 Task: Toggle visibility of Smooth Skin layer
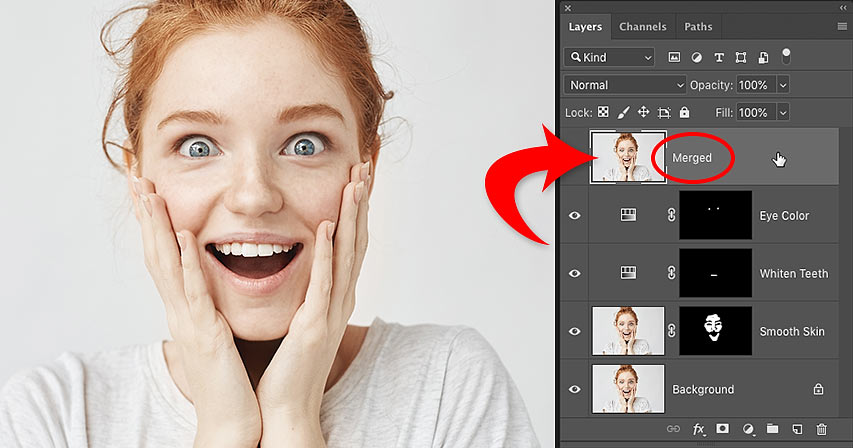(x=575, y=331)
